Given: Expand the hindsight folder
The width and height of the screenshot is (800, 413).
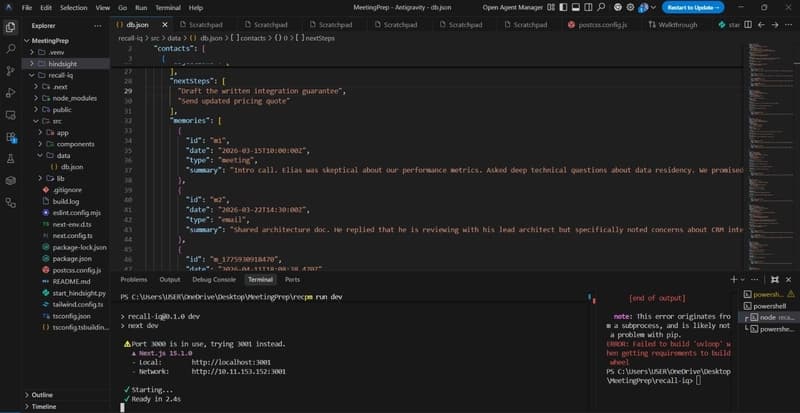Looking at the screenshot, I should click(62, 64).
